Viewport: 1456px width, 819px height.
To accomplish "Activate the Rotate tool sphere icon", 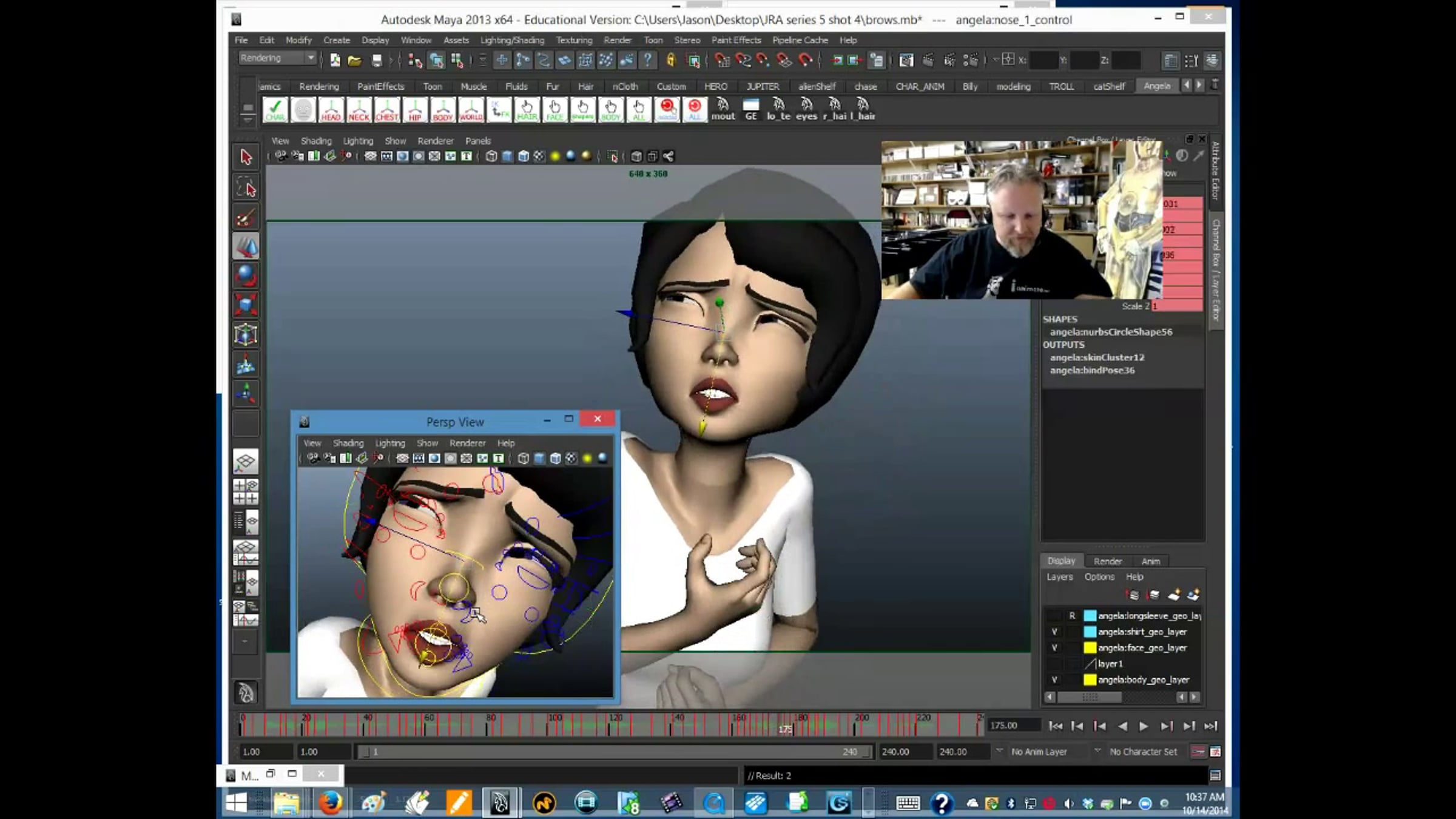I will (x=246, y=275).
